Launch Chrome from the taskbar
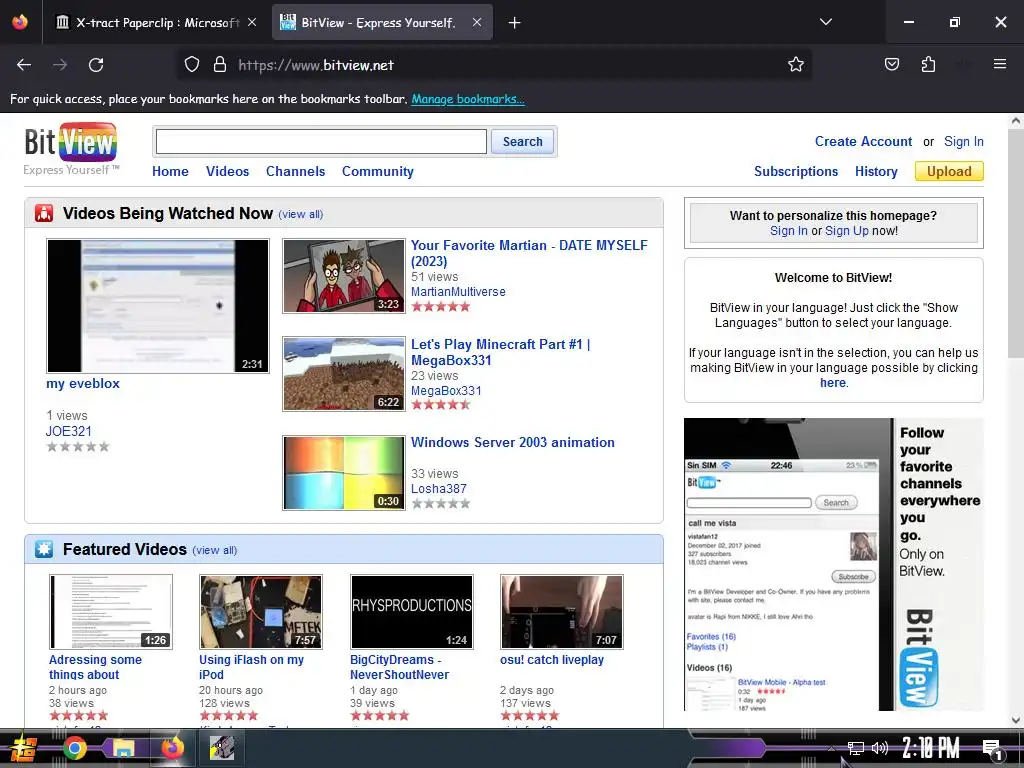 [74, 748]
